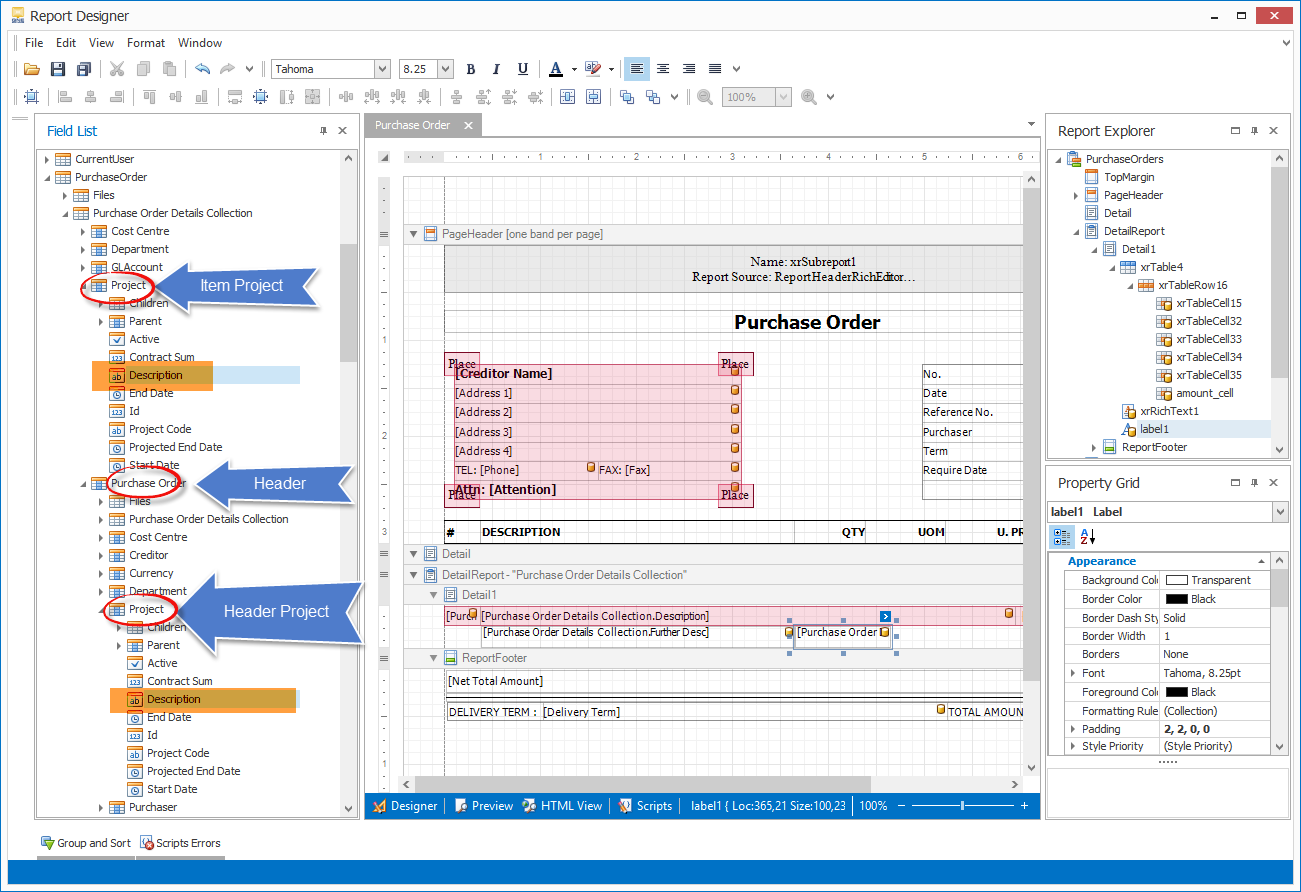Click the Save report disk icon
Image resolution: width=1301 pixels, height=892 pixels.
point(58,69)
